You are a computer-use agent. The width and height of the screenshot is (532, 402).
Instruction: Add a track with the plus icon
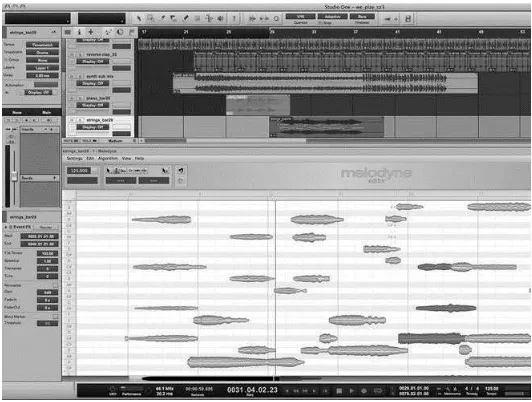91,32
